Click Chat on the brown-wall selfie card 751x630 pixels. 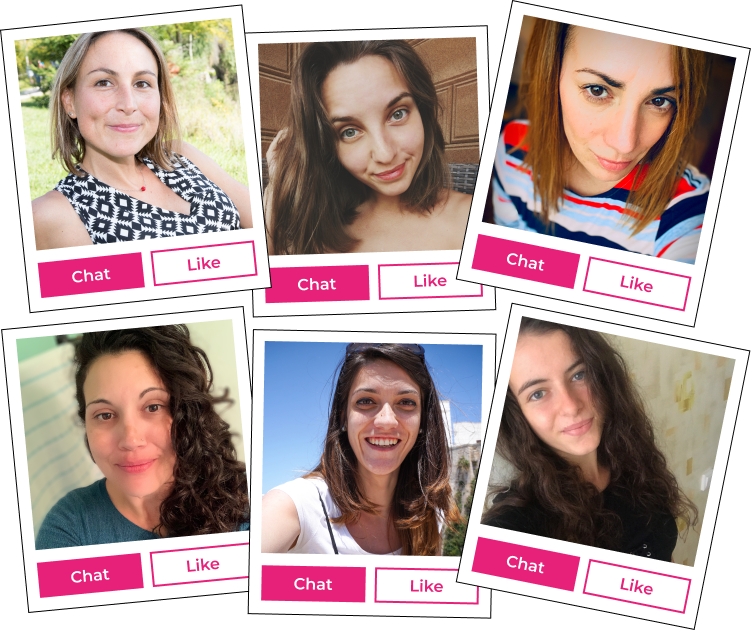click(x=317, y=284)
